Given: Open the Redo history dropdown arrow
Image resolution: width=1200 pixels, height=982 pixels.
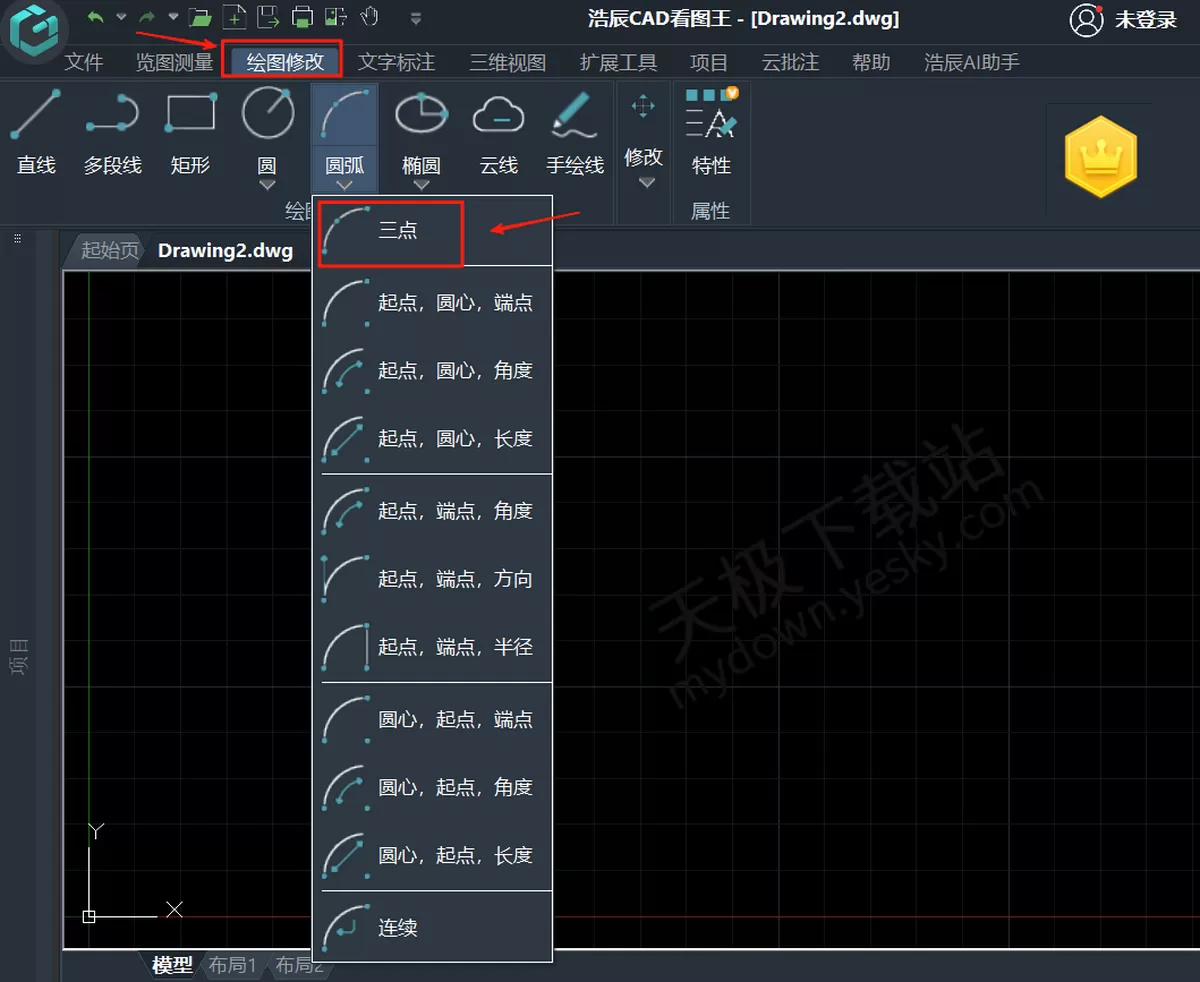Looking at the screenshot, I should pyautogui.click(x=173, y=17).
